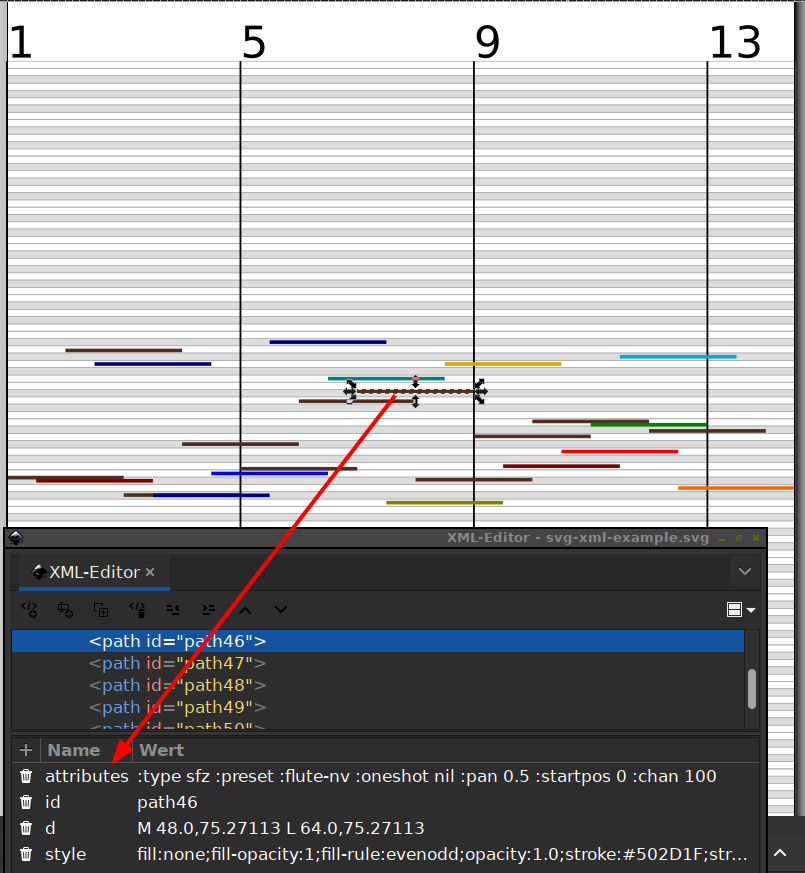Screen dimensions: 805x873
Task: Click the Wert column header
Action: pyautogui.click(x=161, y=750)
